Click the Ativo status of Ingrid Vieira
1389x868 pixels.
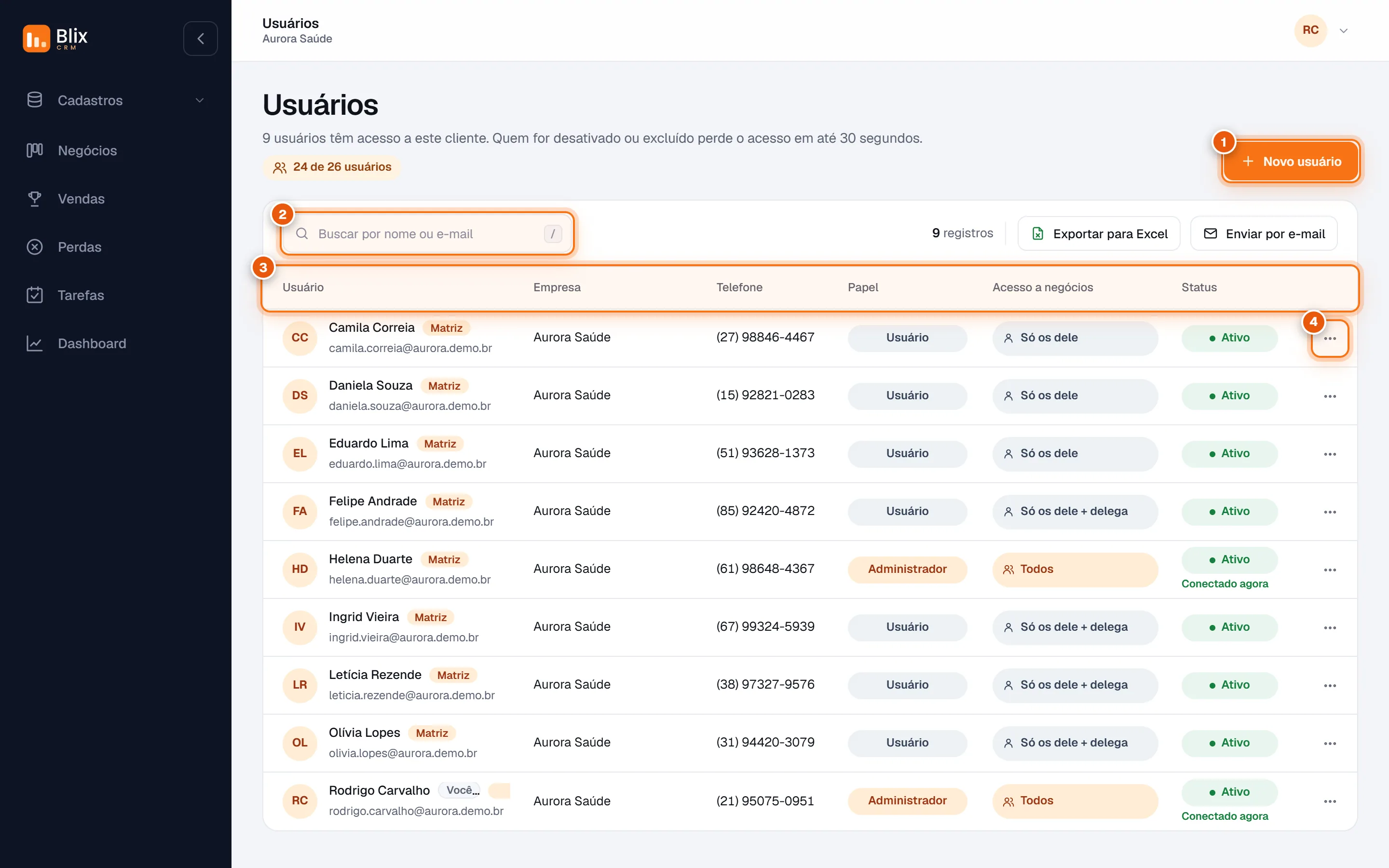pyautogui.click(x=1229, y=627)
